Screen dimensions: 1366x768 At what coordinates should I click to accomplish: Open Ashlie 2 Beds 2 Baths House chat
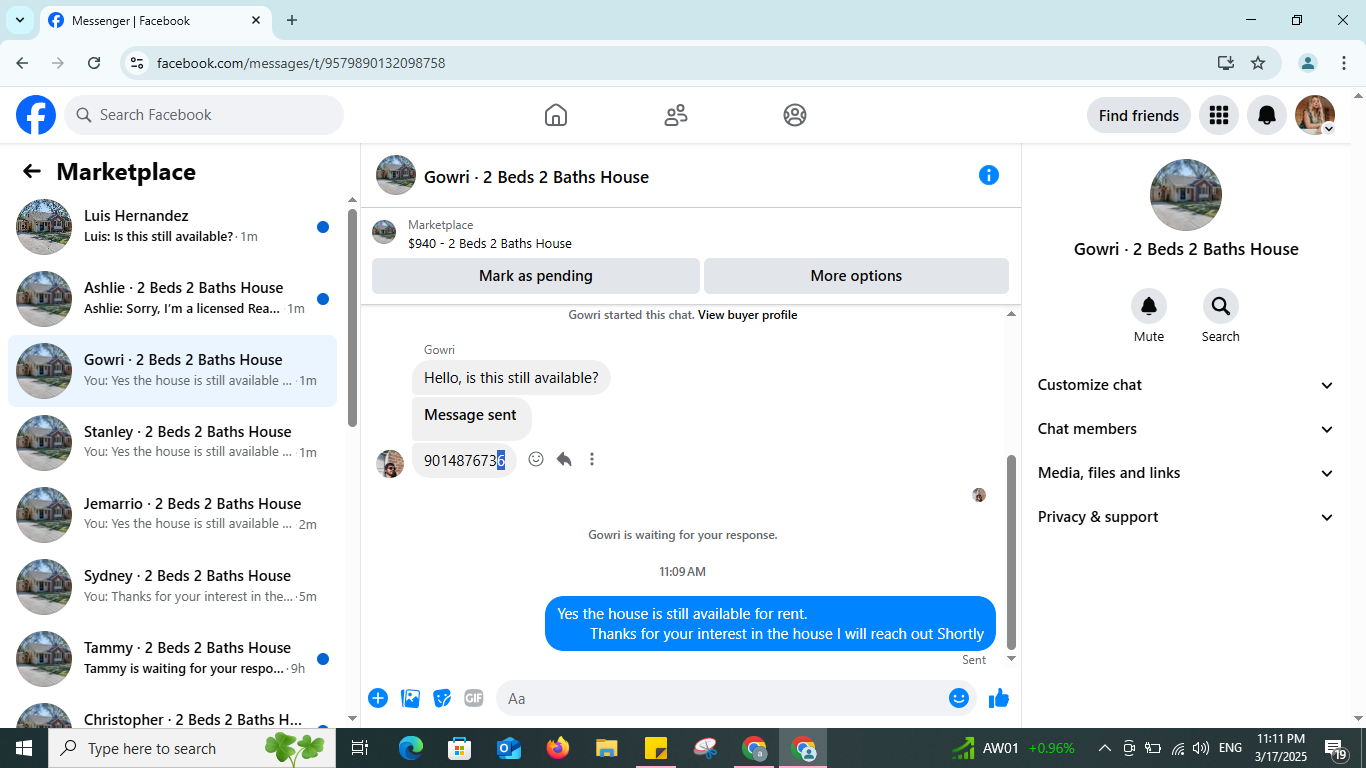[x=172, y=299]
